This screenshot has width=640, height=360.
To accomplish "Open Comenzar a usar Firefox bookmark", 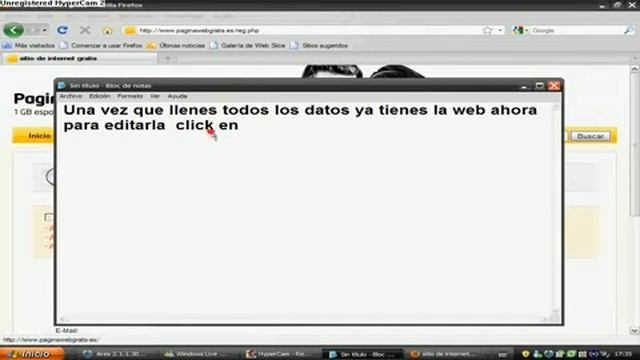I will (x=101, y=45).
